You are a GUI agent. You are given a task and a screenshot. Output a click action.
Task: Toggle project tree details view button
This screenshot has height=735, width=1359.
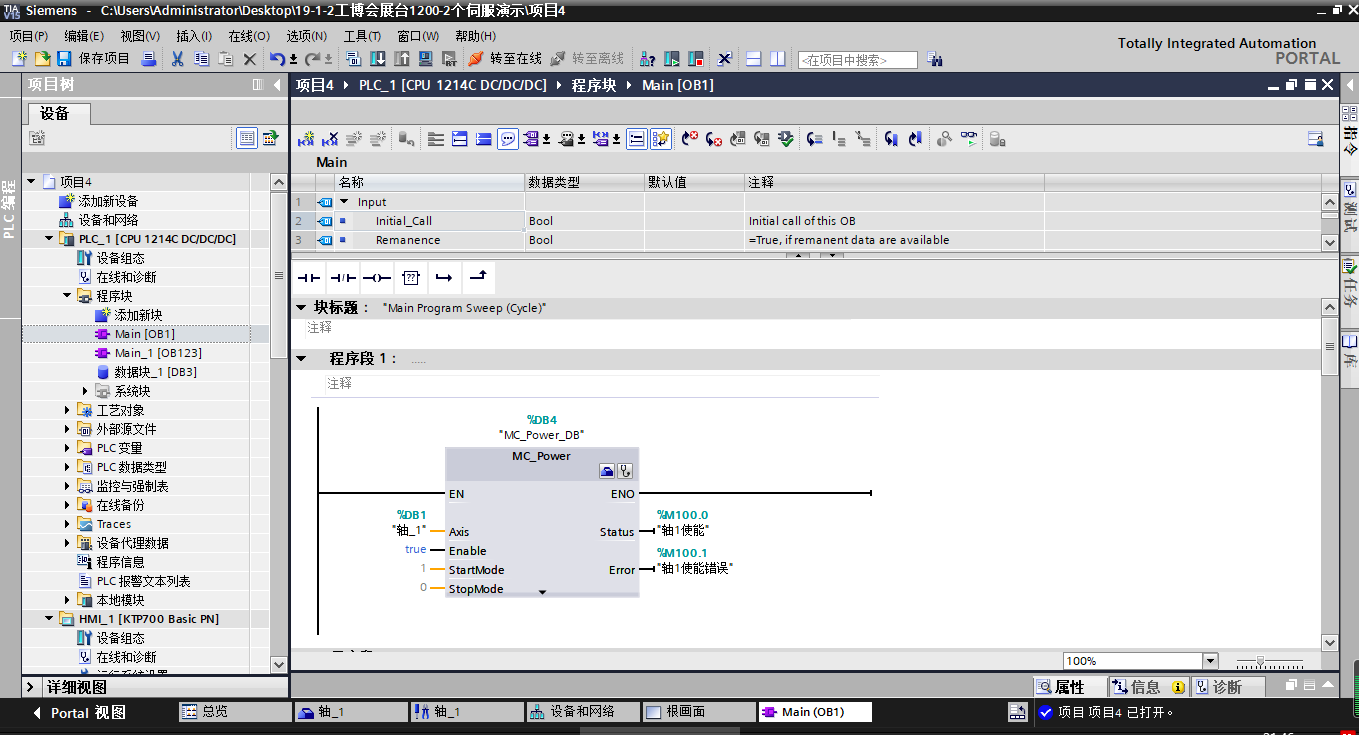click(246, 139)
